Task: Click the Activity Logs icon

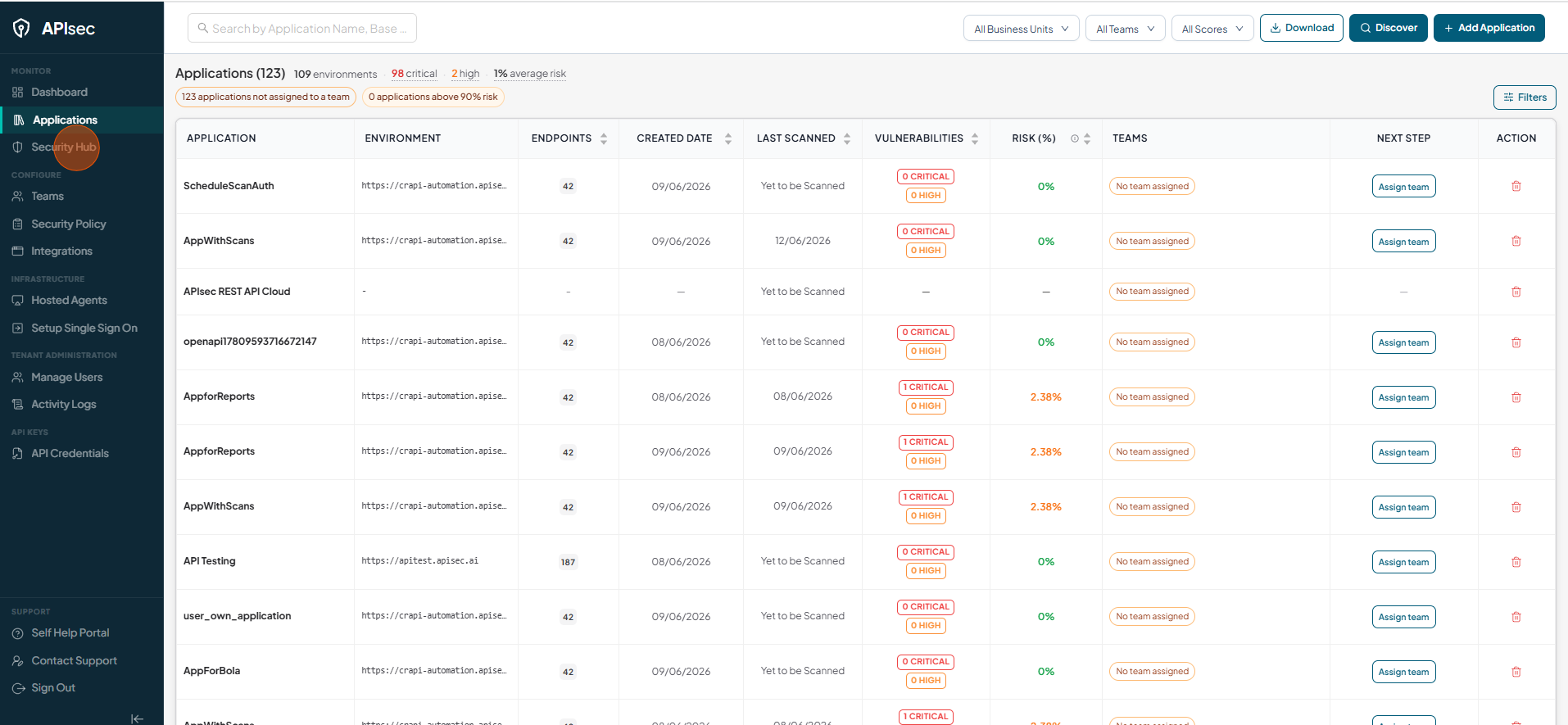Action: pyautogui.click(x=17, y=405)
